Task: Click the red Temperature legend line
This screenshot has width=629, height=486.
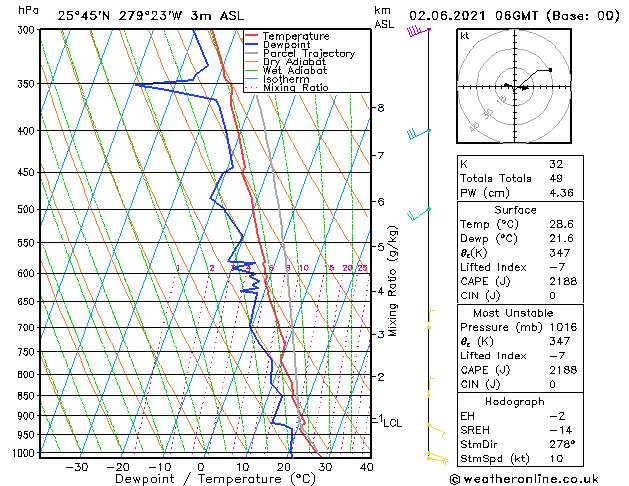Action: pos(252,36)
